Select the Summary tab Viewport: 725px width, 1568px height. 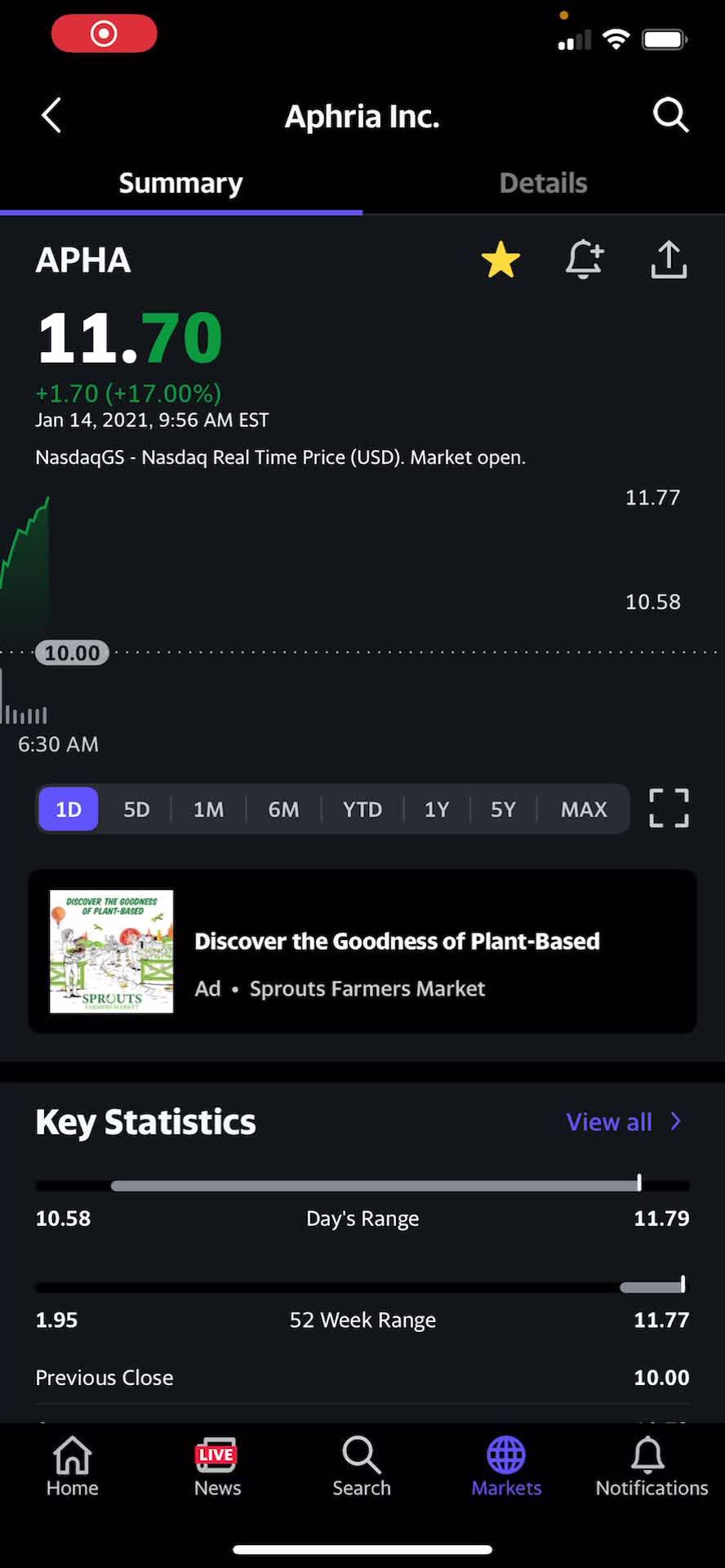coord(181,183)
